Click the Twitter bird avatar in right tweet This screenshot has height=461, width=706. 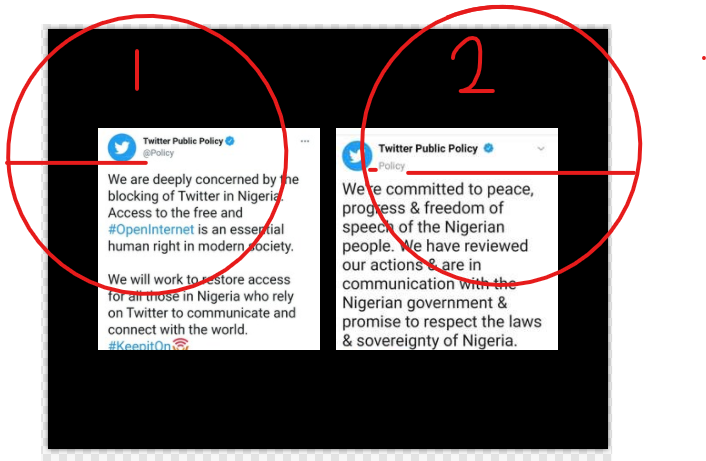click(x=357, y=155)
